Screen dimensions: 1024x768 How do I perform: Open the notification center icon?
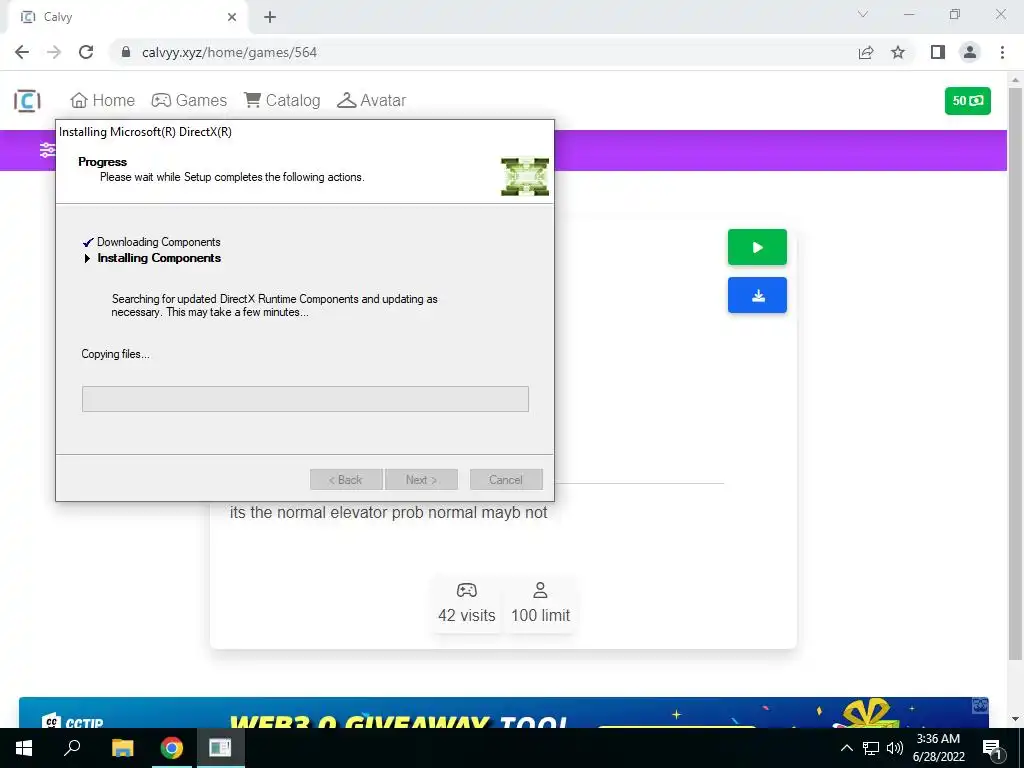click(992, 748)
